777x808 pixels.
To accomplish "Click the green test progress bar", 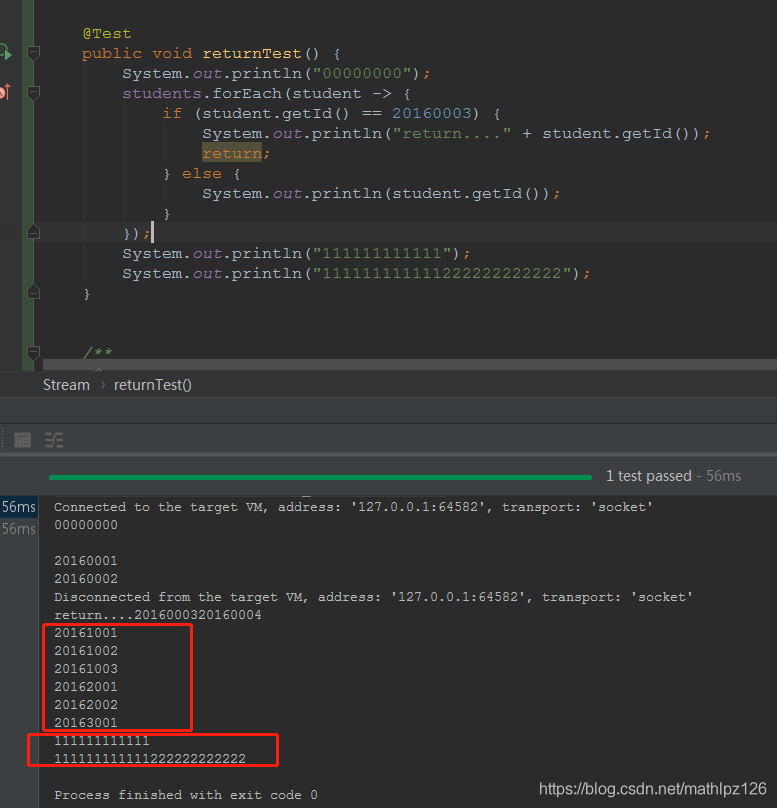I will pos(320,477).
